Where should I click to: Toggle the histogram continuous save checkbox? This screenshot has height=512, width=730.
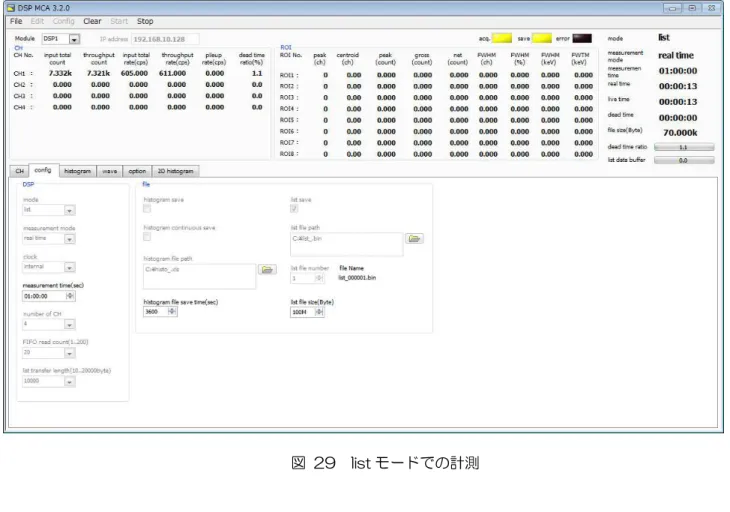click(147, 237)
